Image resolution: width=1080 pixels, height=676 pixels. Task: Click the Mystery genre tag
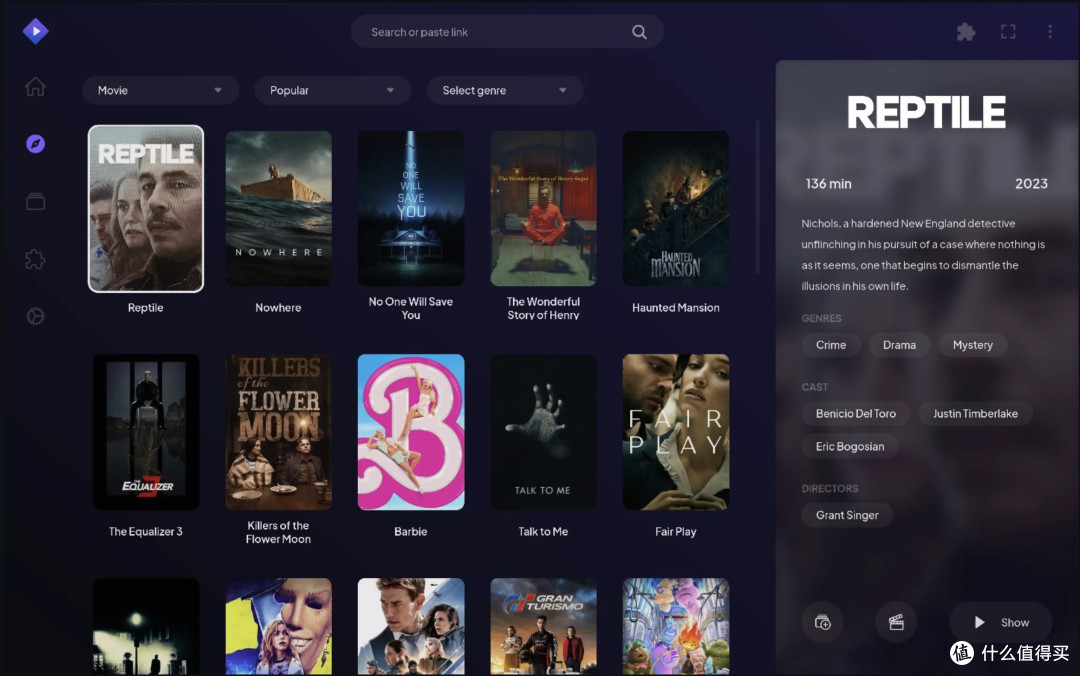973,345
